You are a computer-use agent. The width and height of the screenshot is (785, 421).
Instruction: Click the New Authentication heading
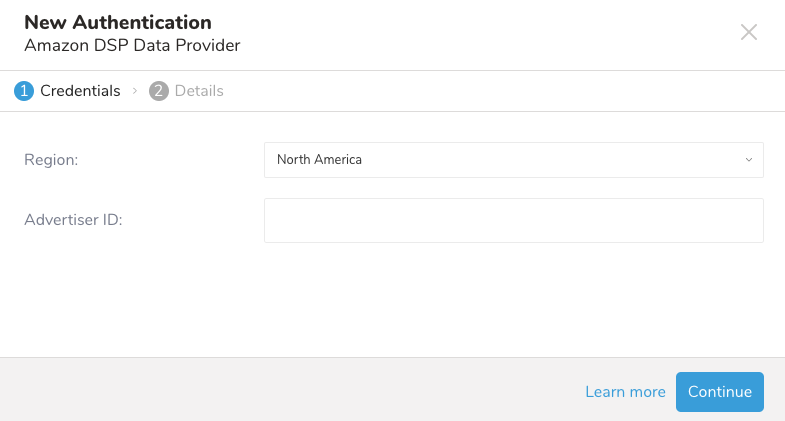pos(118,22)
